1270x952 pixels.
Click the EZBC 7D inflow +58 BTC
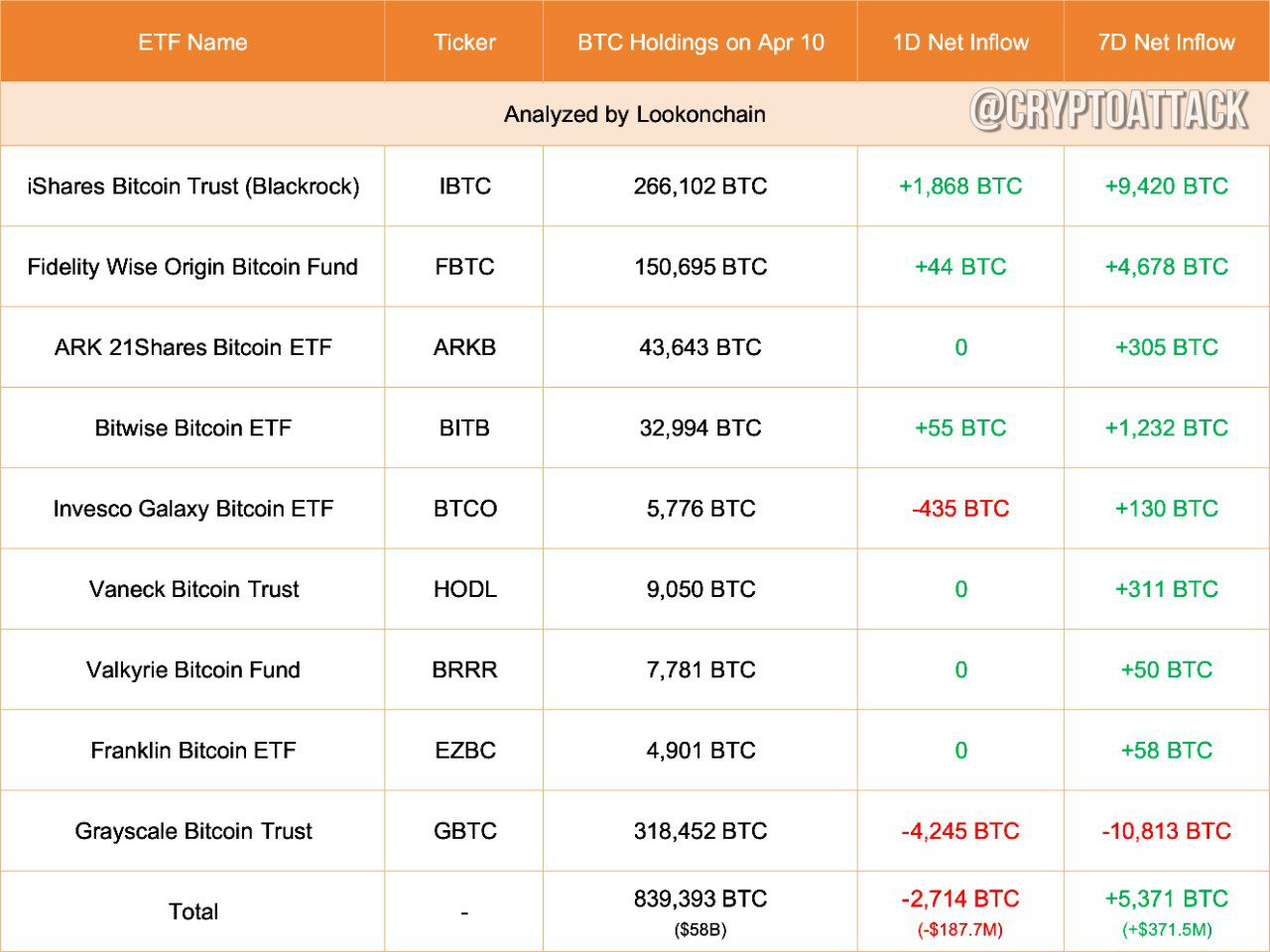[x=1167, y=751]
